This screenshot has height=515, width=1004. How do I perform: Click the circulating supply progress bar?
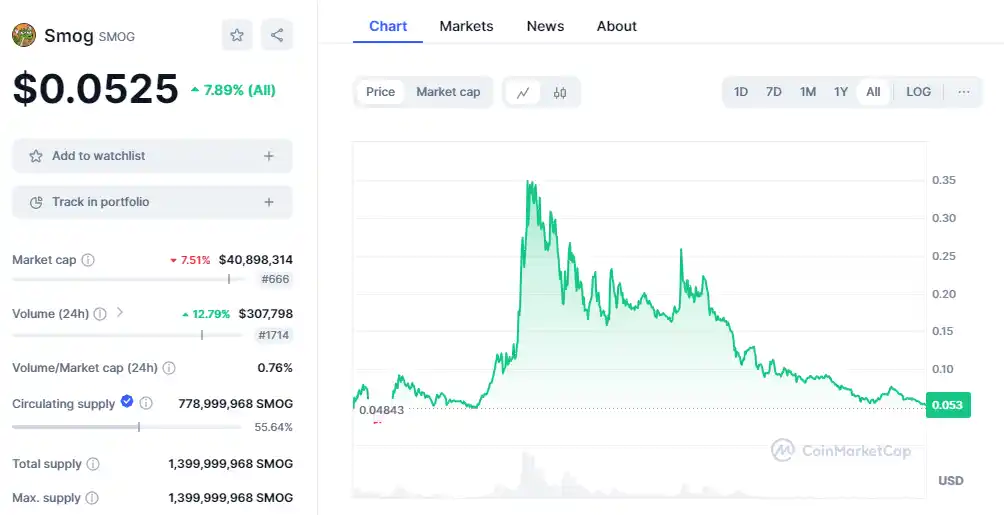(126, 427)
